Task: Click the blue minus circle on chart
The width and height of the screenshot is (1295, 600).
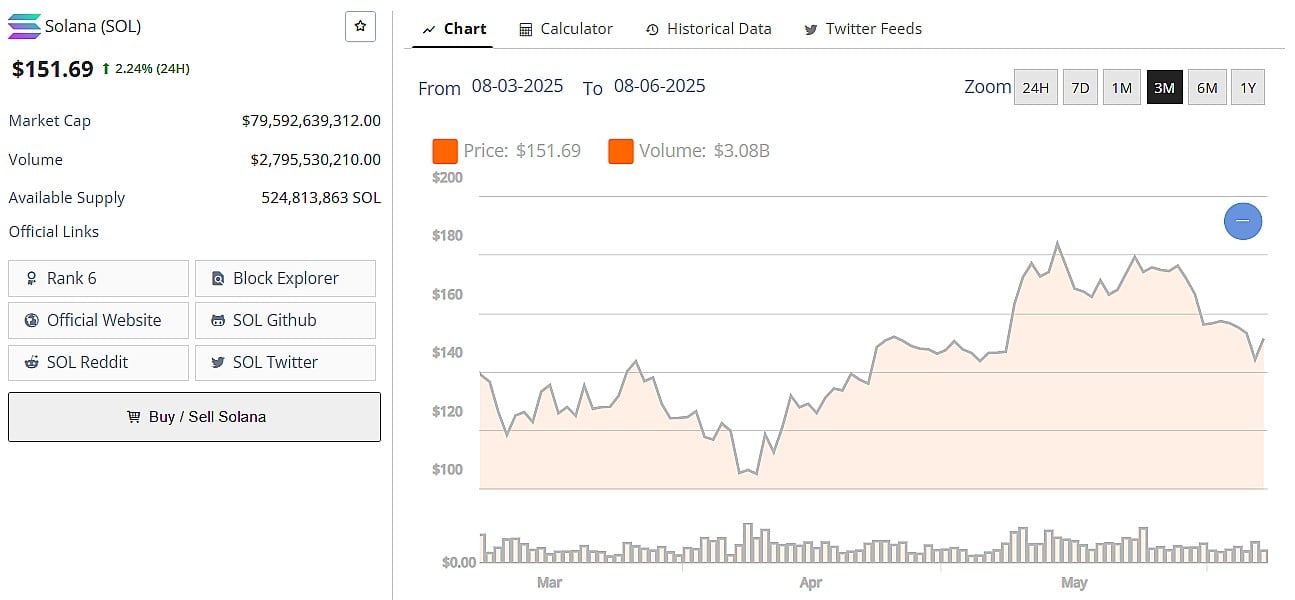Action: (1243, 221)
